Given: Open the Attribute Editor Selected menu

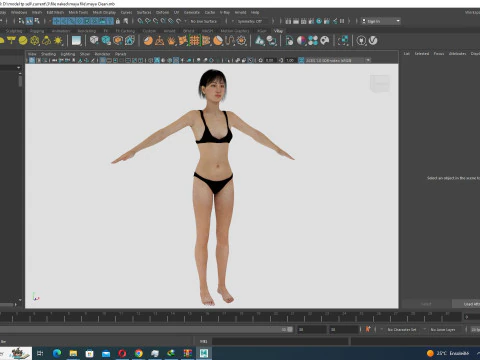Looking at the screenshot, I should pyautogui.click(x=422, y=53).
